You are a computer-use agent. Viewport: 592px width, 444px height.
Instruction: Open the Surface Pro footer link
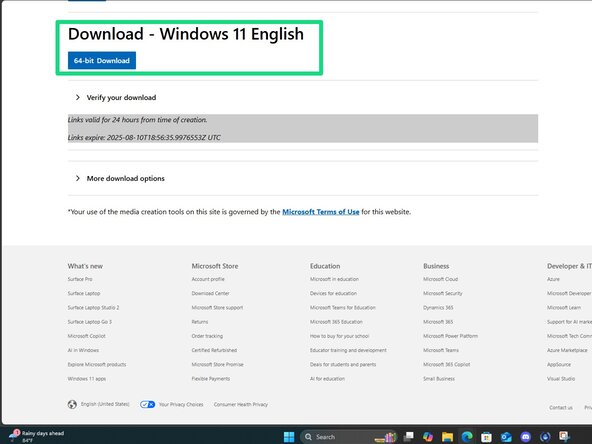point(80,279)
